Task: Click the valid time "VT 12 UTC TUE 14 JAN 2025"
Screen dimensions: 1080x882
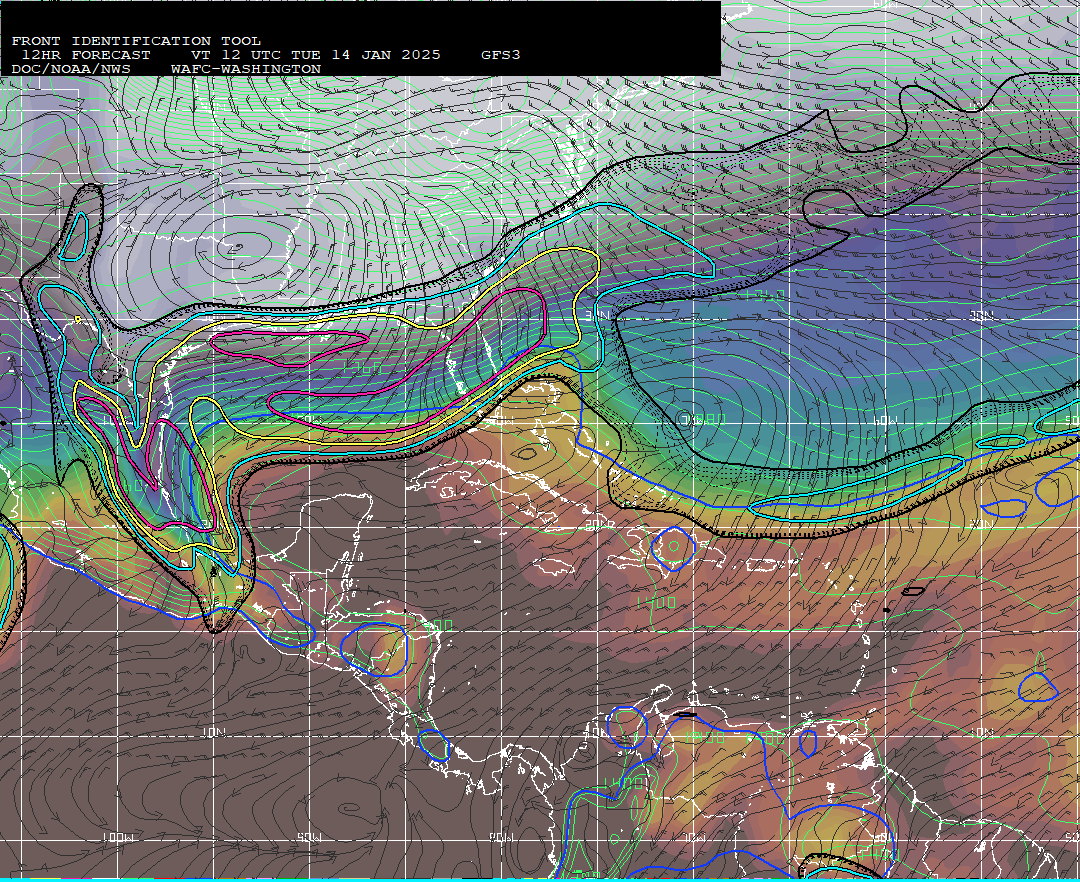Action: pyautogui.click(x=315, y=55)
